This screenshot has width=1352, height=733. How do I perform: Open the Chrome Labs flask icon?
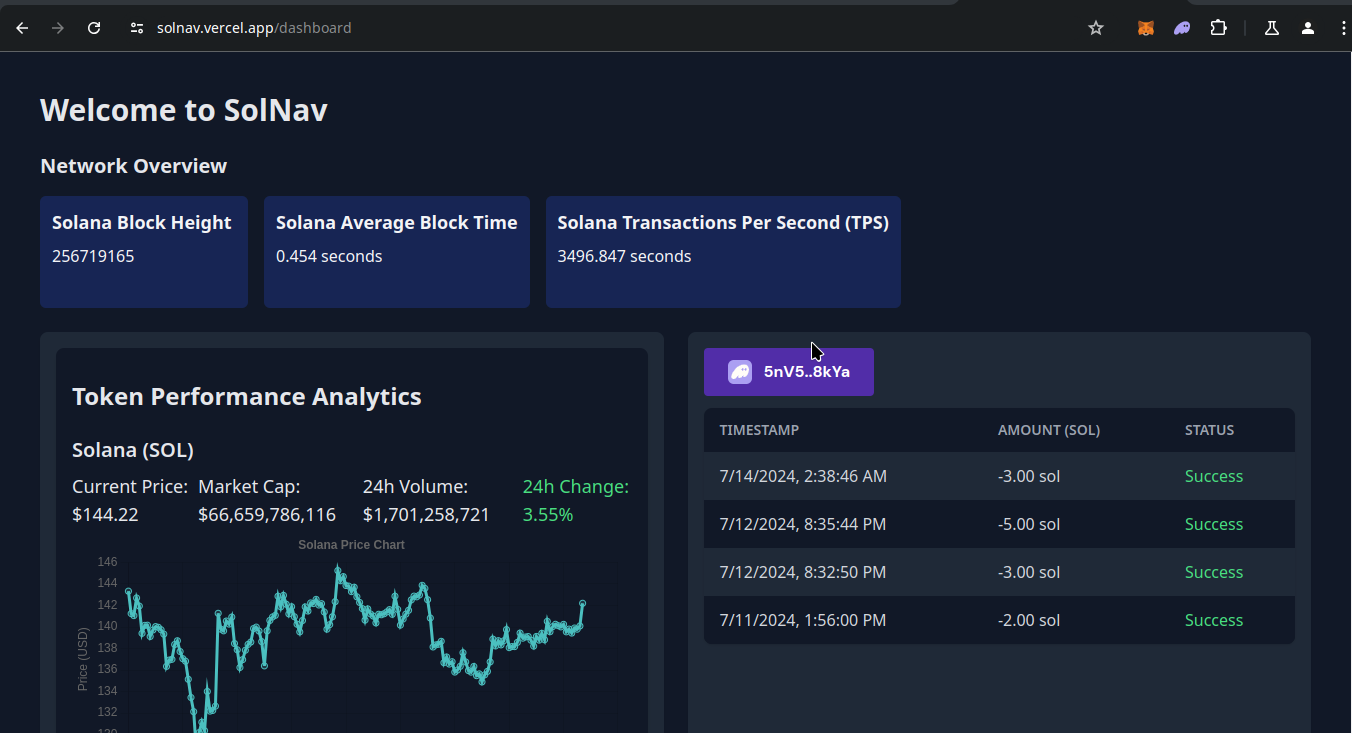click(x=1272, y=28)
